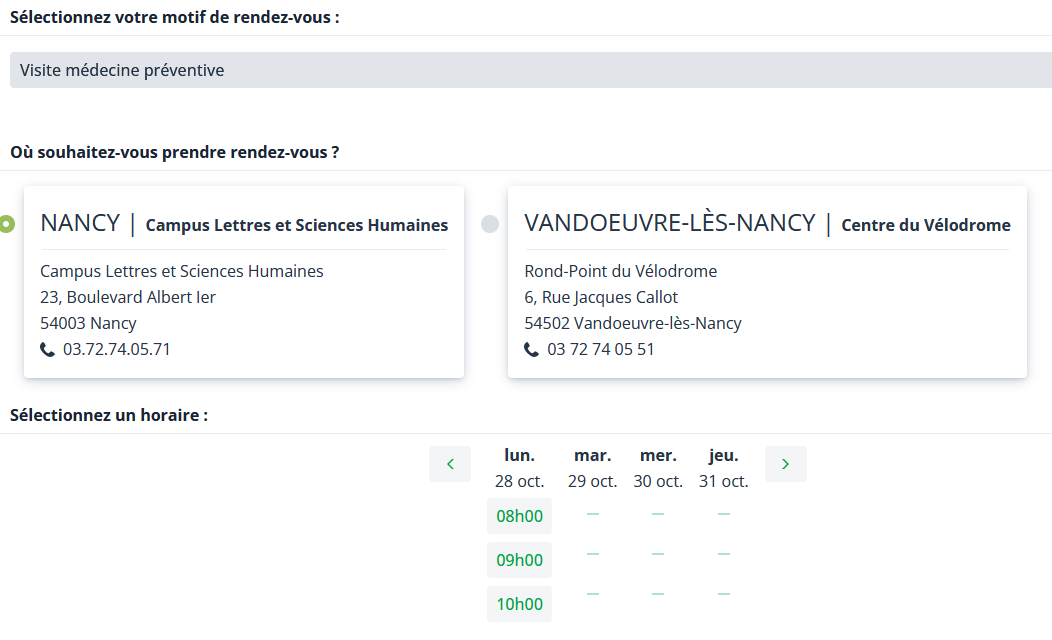Click the mer. 30 oct. column header
Image resolution: width=1052 pixels, height=640 pixels.
[658, 468]
